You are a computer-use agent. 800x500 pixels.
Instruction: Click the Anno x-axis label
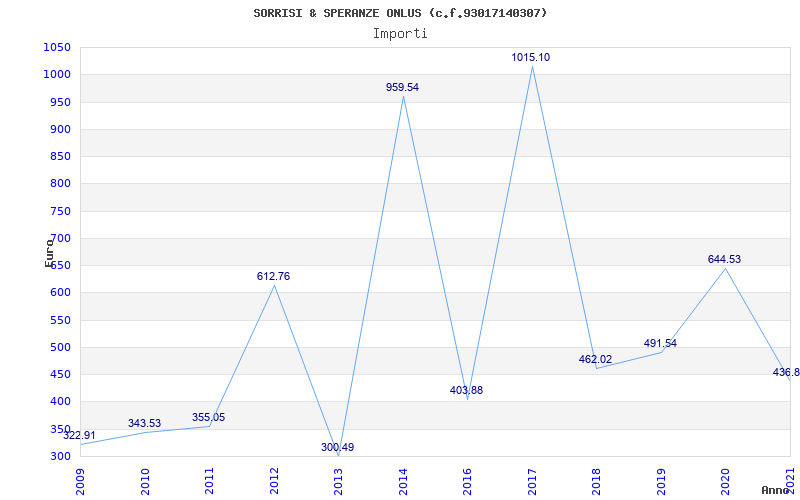tap(776, 490)
